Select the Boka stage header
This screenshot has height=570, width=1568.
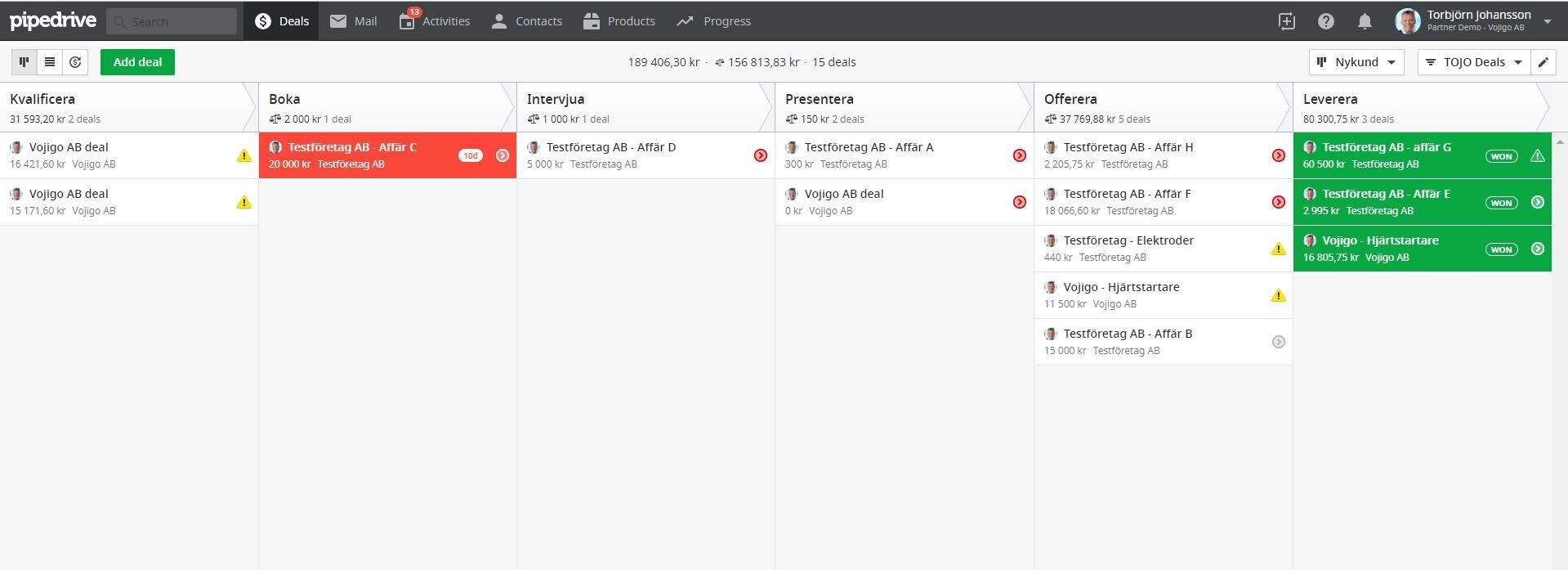coord(387,107)
